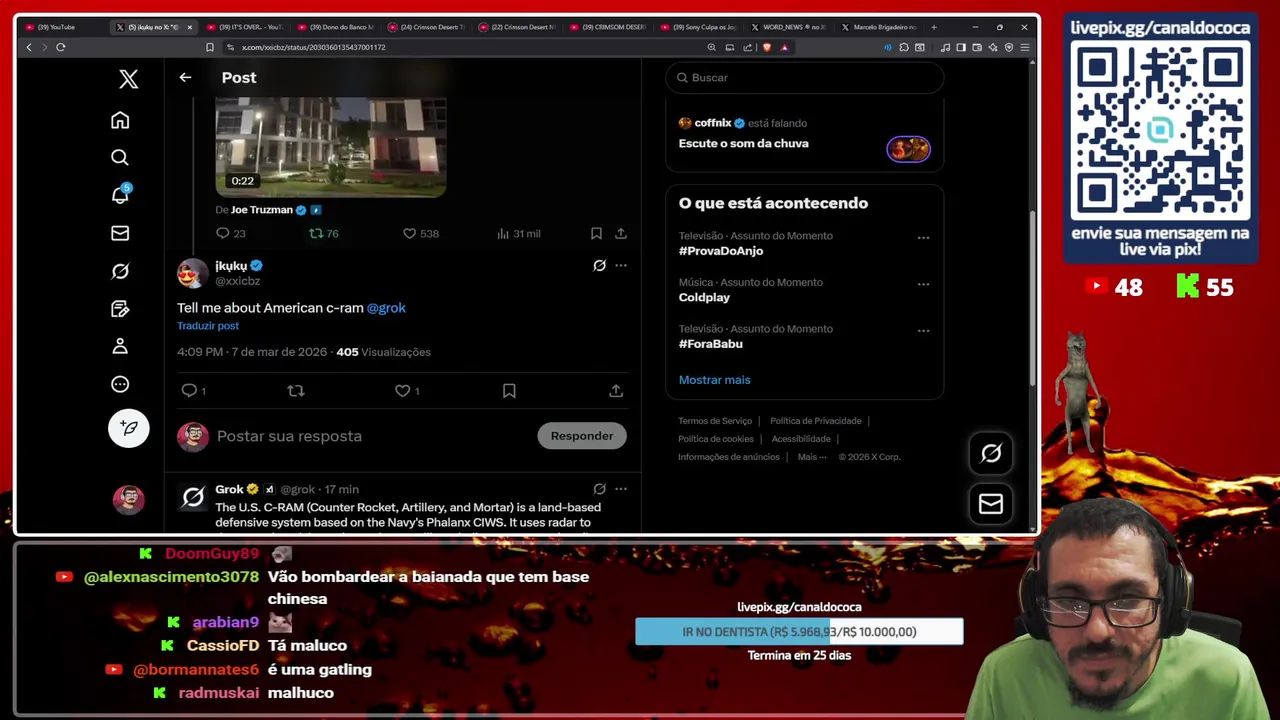The height and width of the screenshot is (720, 1280).
Task: Open Messages envelope in left sidebar
Action: coord(120,233)
